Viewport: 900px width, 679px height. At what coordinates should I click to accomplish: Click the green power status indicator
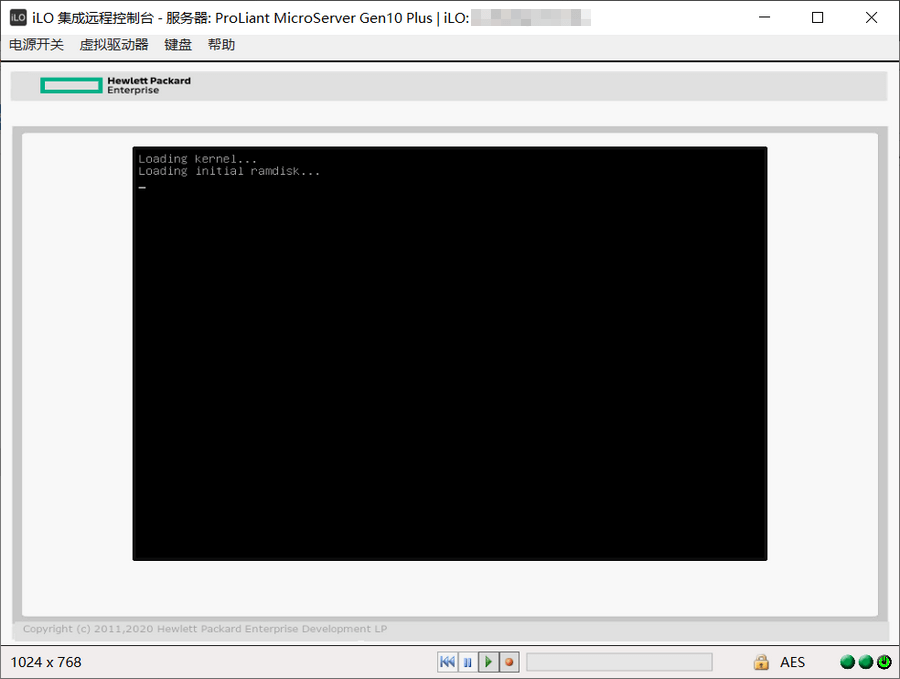pyautogui.click(x=883, y=662)
